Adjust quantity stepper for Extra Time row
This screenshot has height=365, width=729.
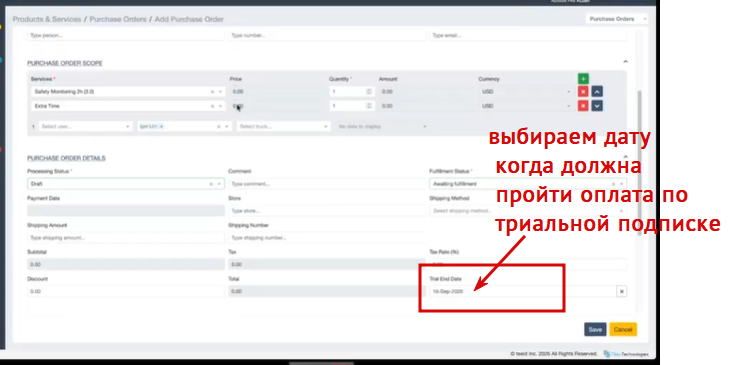coord(369,106)
